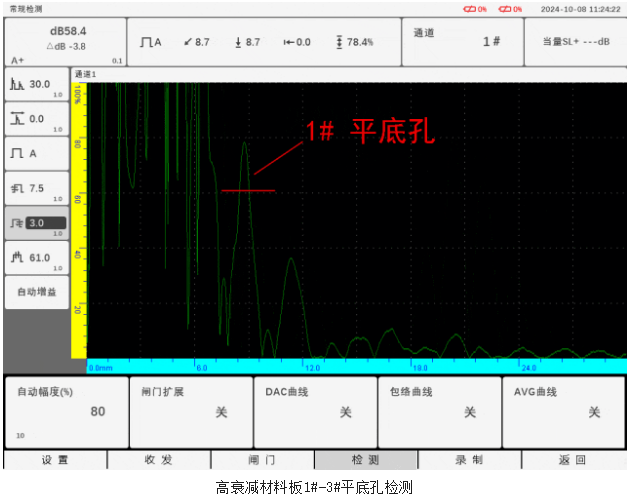The image size is (629, 500).
Task: Select the gate A selector in sidebar
Action: pyautogui.click(x=37, y=154)
